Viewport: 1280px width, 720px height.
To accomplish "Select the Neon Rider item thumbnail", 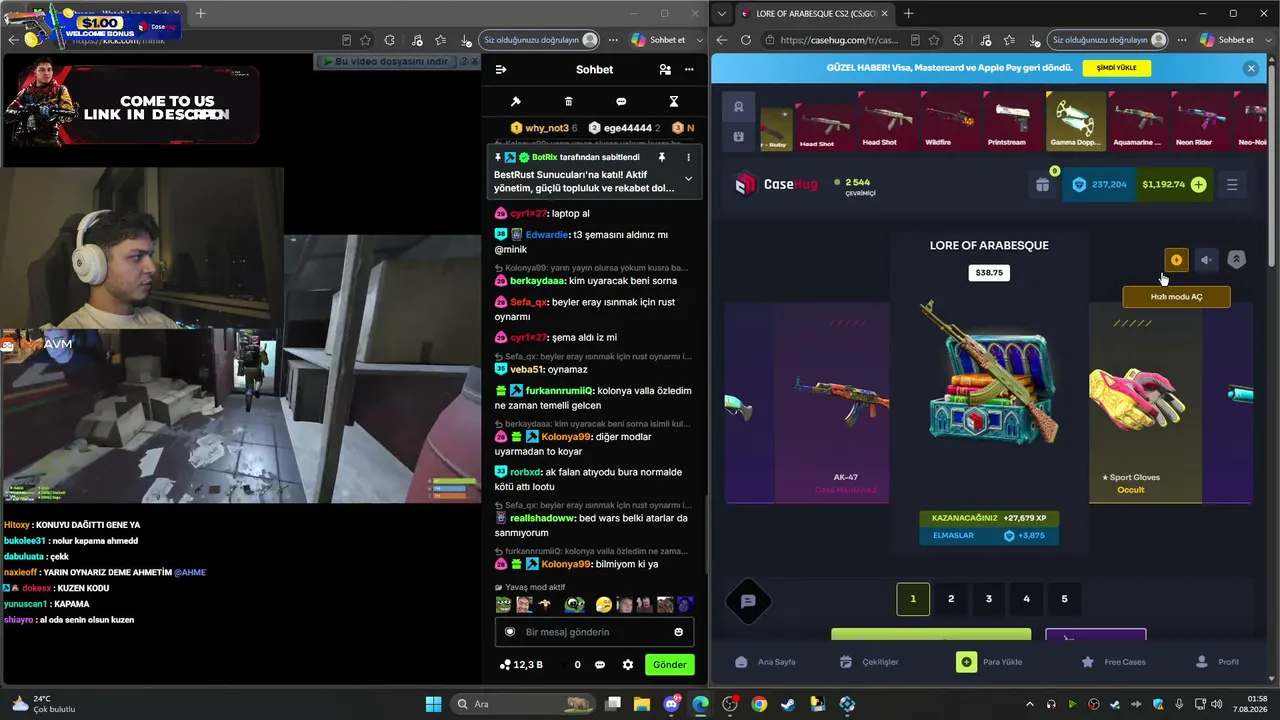I will (x=1200, y=121).
